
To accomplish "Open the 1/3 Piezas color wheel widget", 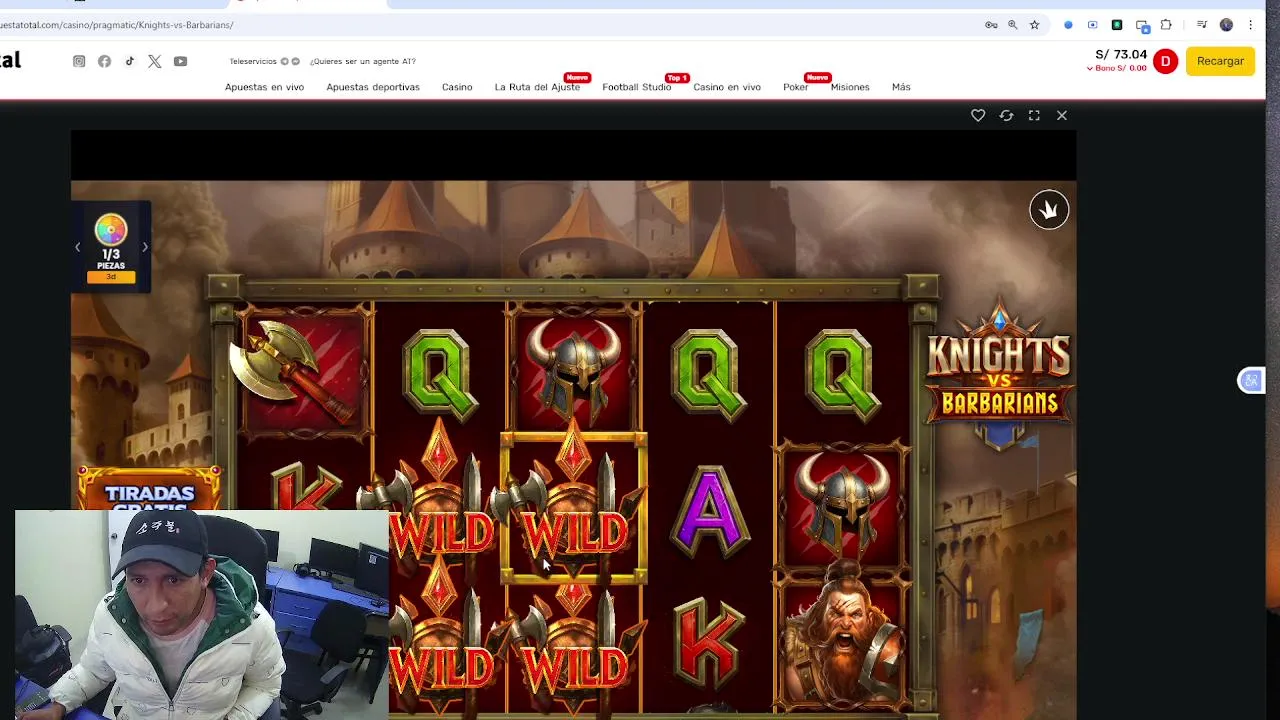I will pos(111,246).
